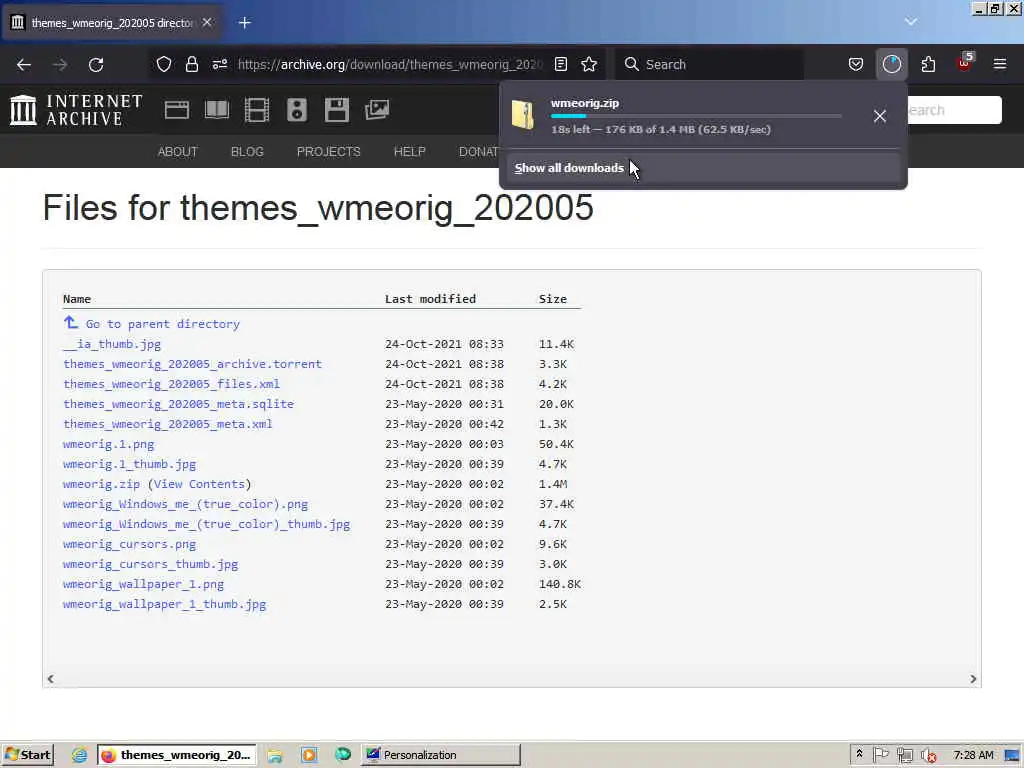Click the wmeorig.zip download progress bar
Image resolution: width=1024 pixels, height=768 pixels.
696,116
